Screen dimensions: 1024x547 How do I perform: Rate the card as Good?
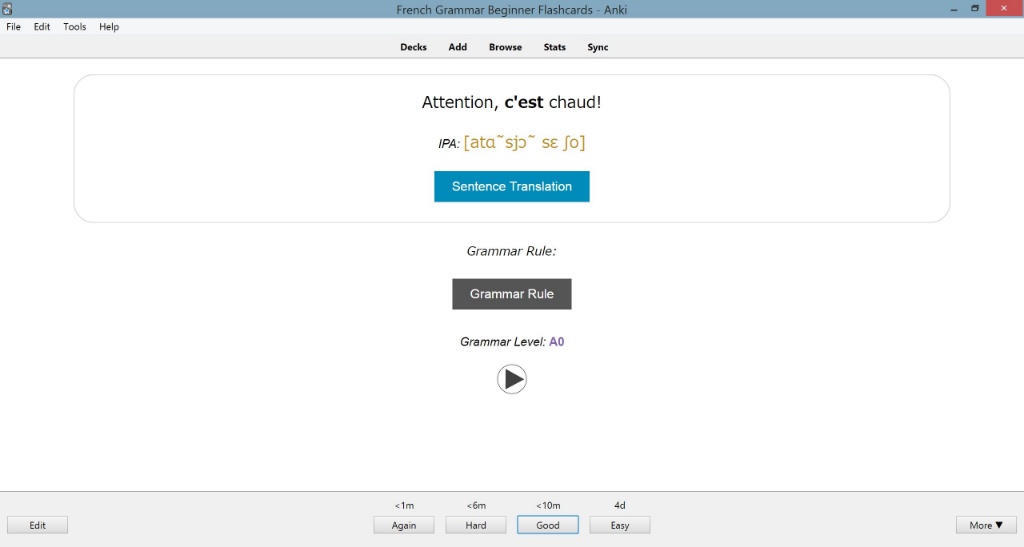pyautogui.click(x=547, y=525)
